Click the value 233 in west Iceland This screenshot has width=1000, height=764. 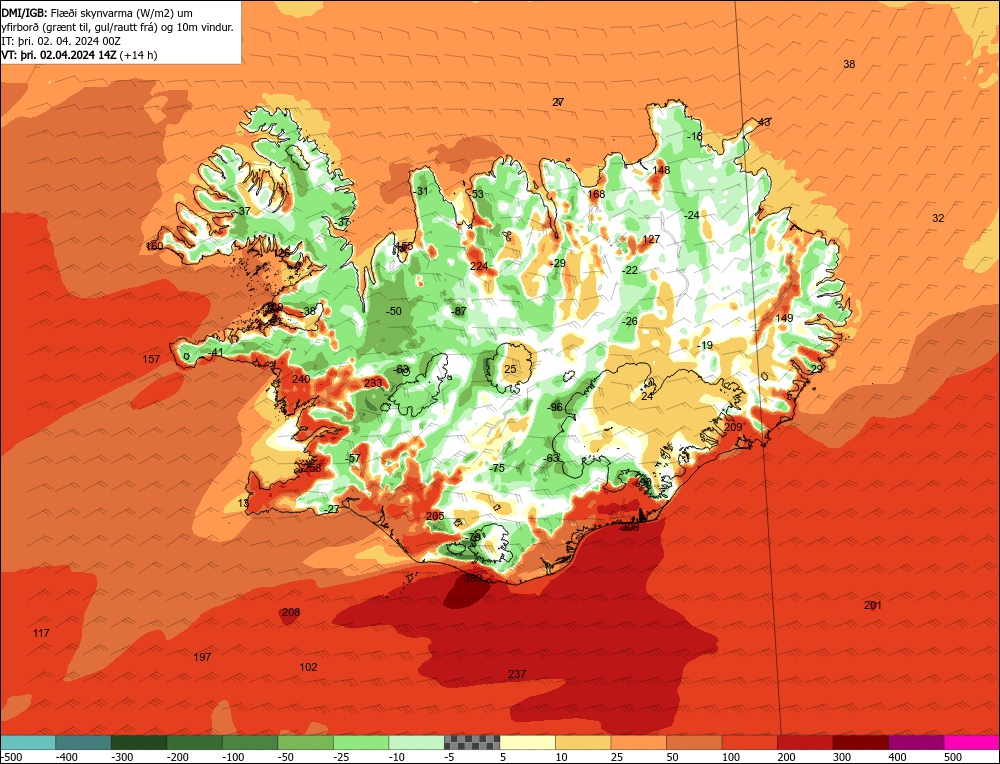(x=373, y=383)
